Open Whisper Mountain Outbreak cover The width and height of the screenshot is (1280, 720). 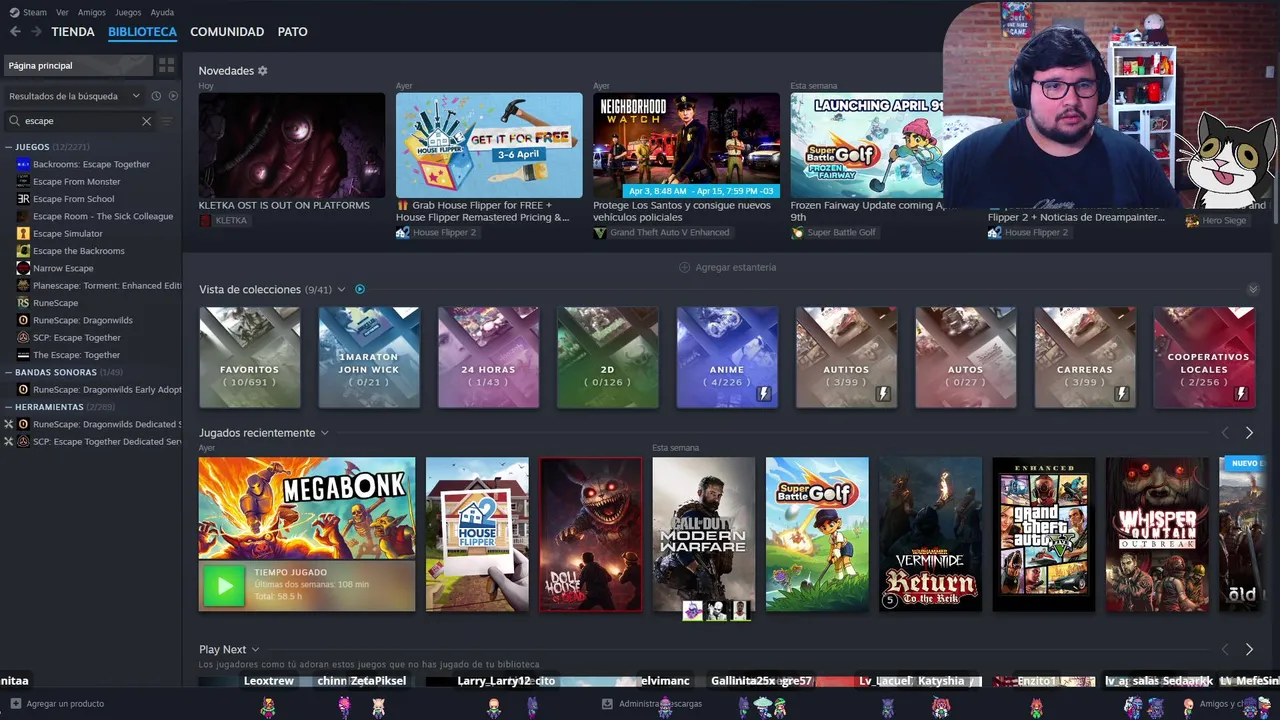[1157, 534]
